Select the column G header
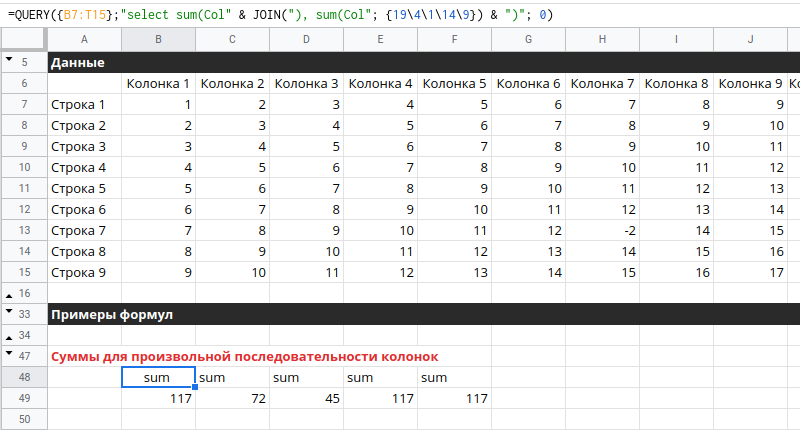800x430 pixels. click(x=528, y=40)
